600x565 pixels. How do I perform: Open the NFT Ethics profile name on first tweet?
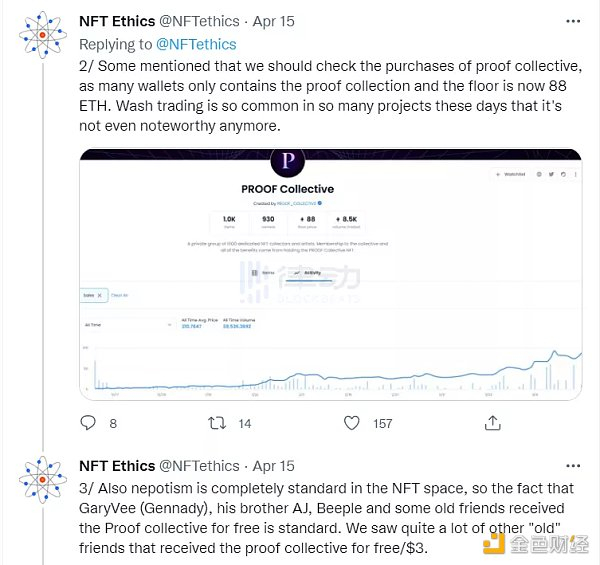tap(118, 20)
